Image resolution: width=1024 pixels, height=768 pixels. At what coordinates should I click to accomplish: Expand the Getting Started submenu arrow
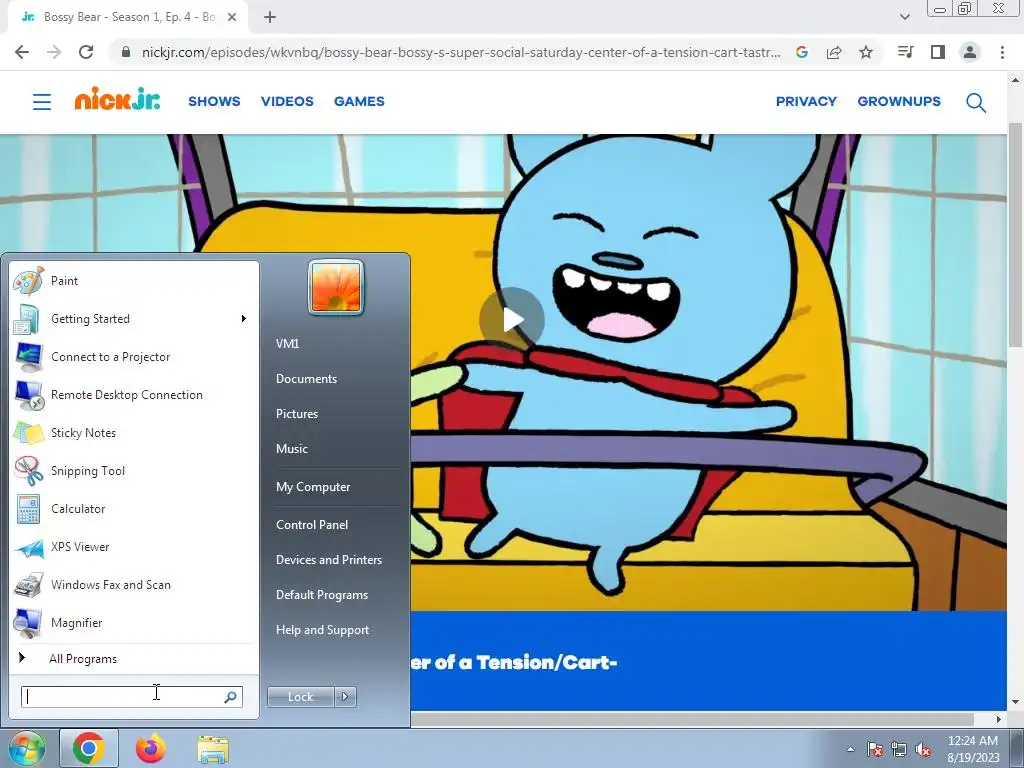click(x=244, y=319)
